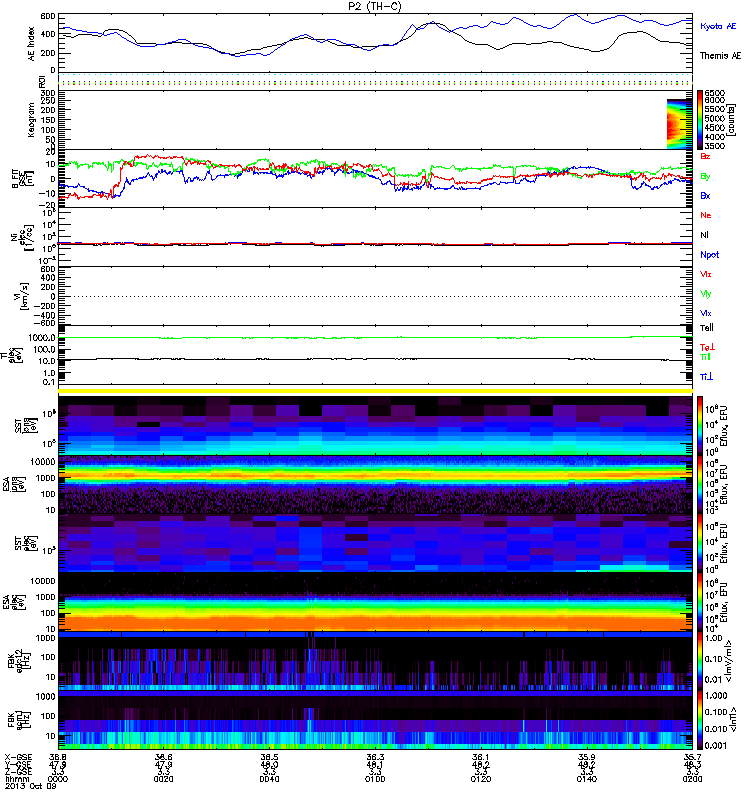Click the "0040" time tick label
This screenshot has width=750, height=800.
269,779
